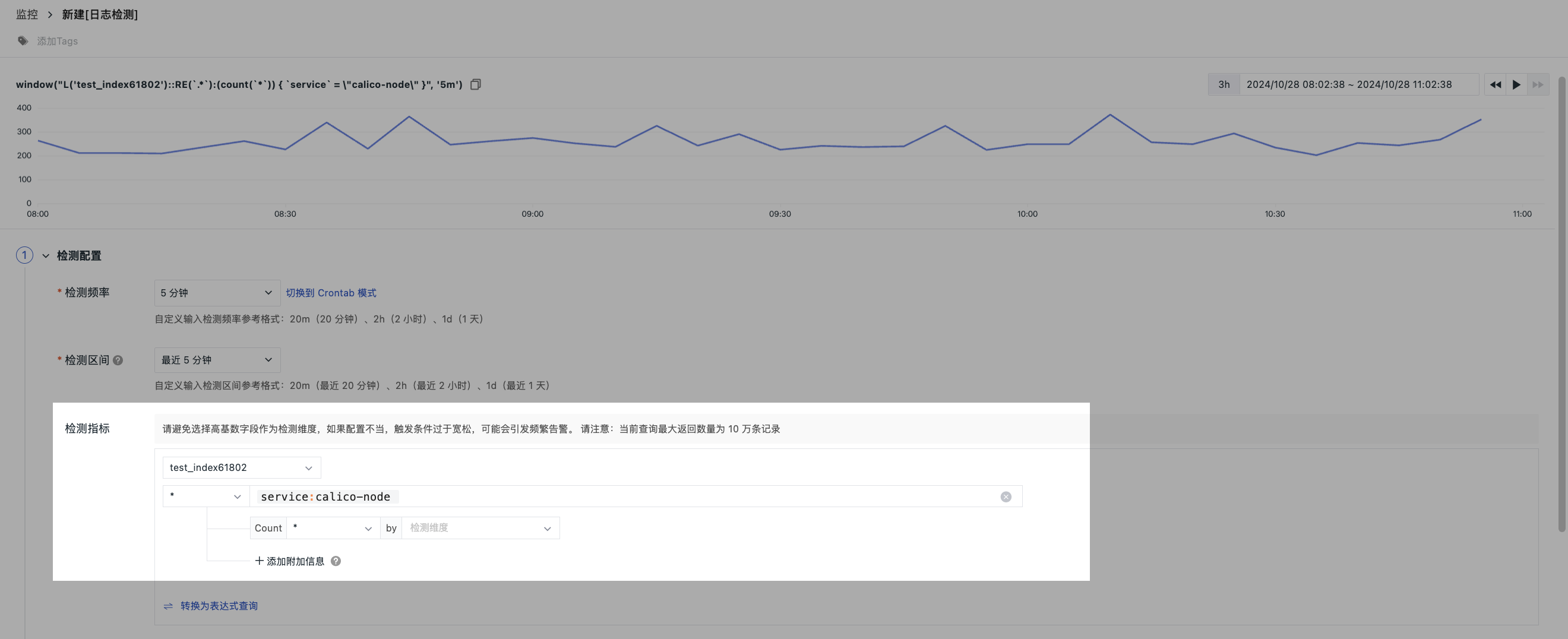The height and width of the screenshot is (639, 1568).
Task: Copy the query expression with copy icon
Action: 475,84
